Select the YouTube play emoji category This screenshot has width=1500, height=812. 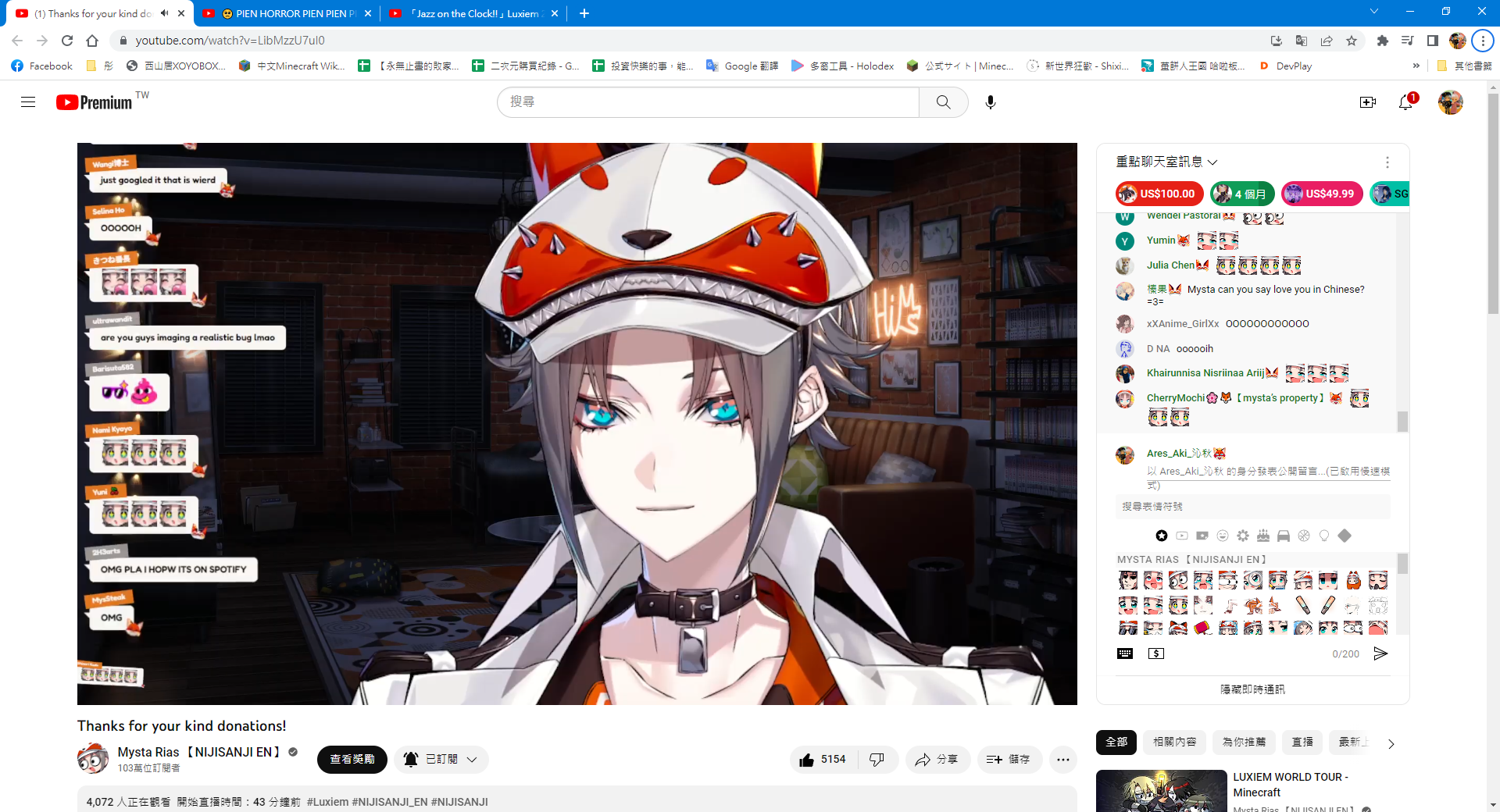tap(1182, 536)
